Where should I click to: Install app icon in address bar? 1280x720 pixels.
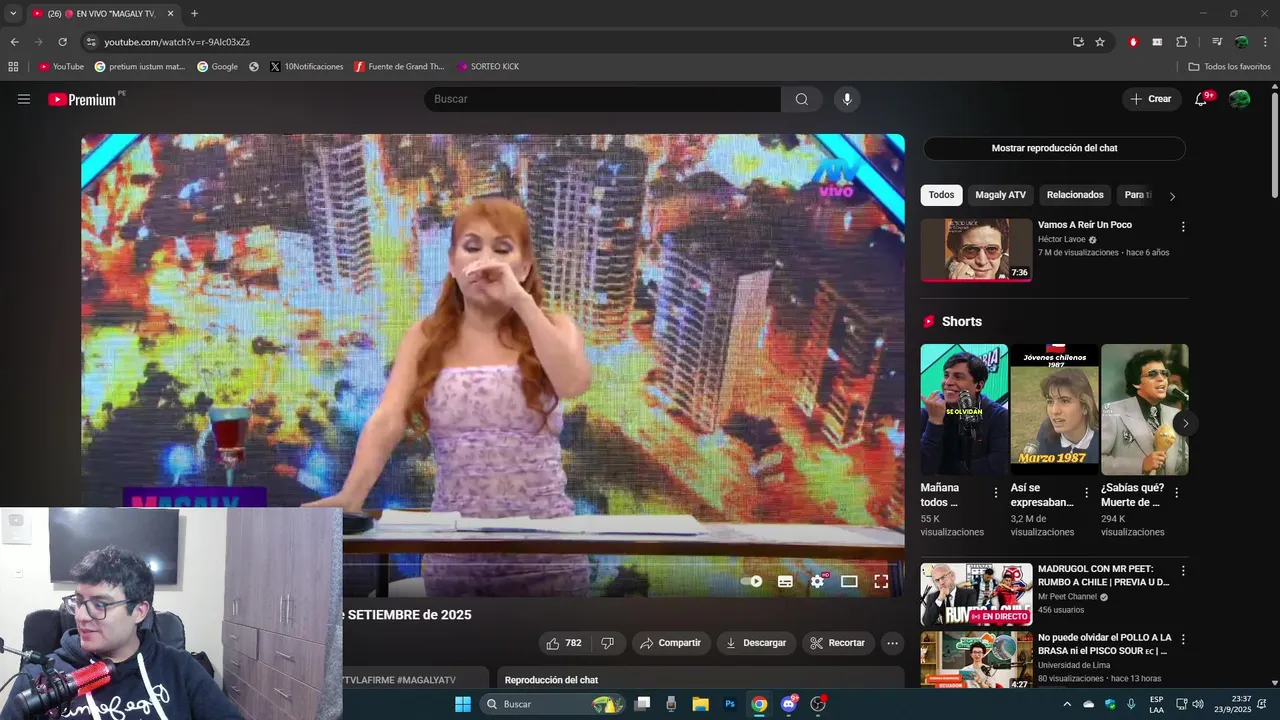pos(1078,42)
